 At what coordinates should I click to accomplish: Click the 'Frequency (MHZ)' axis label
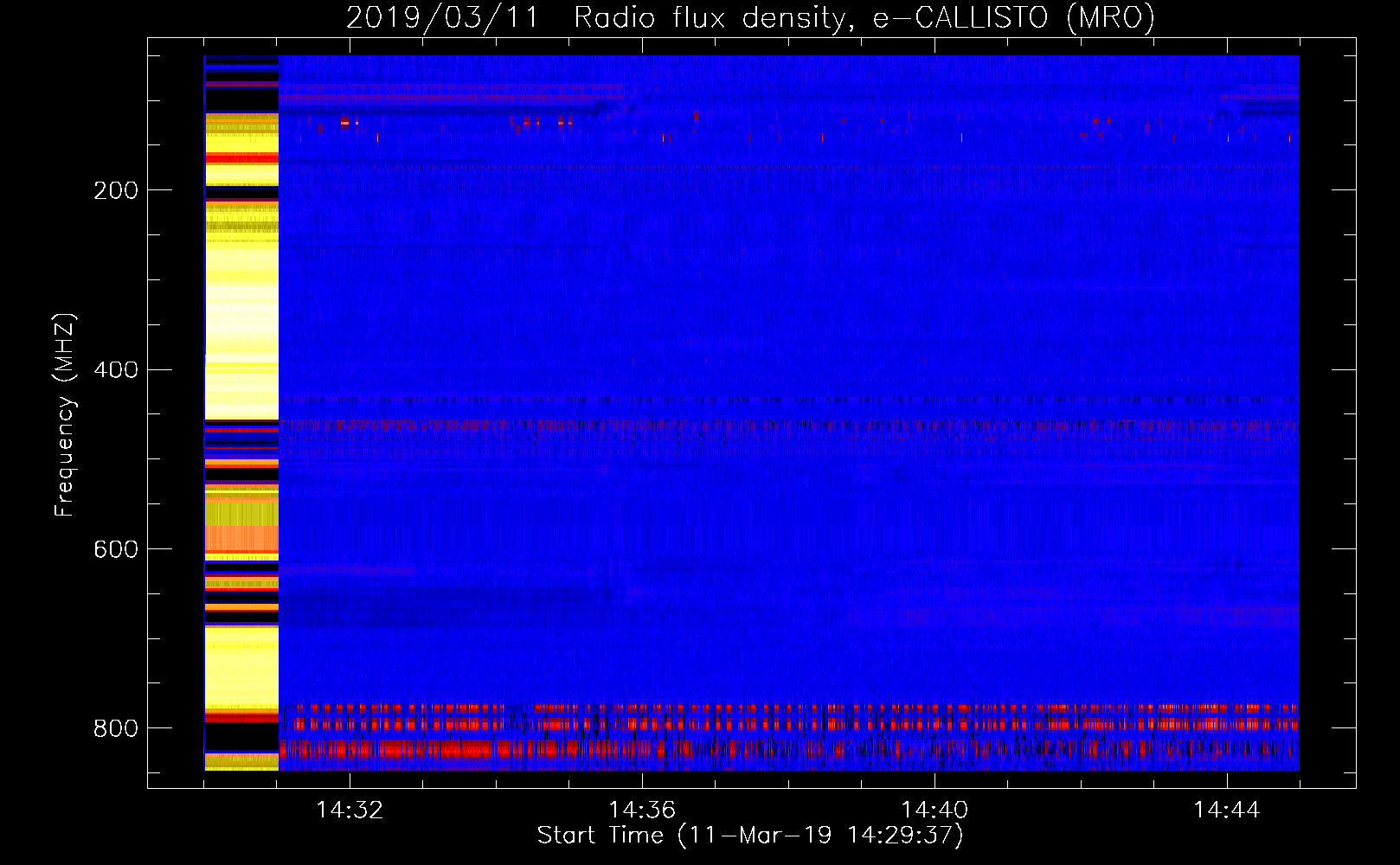pos(65,414)
